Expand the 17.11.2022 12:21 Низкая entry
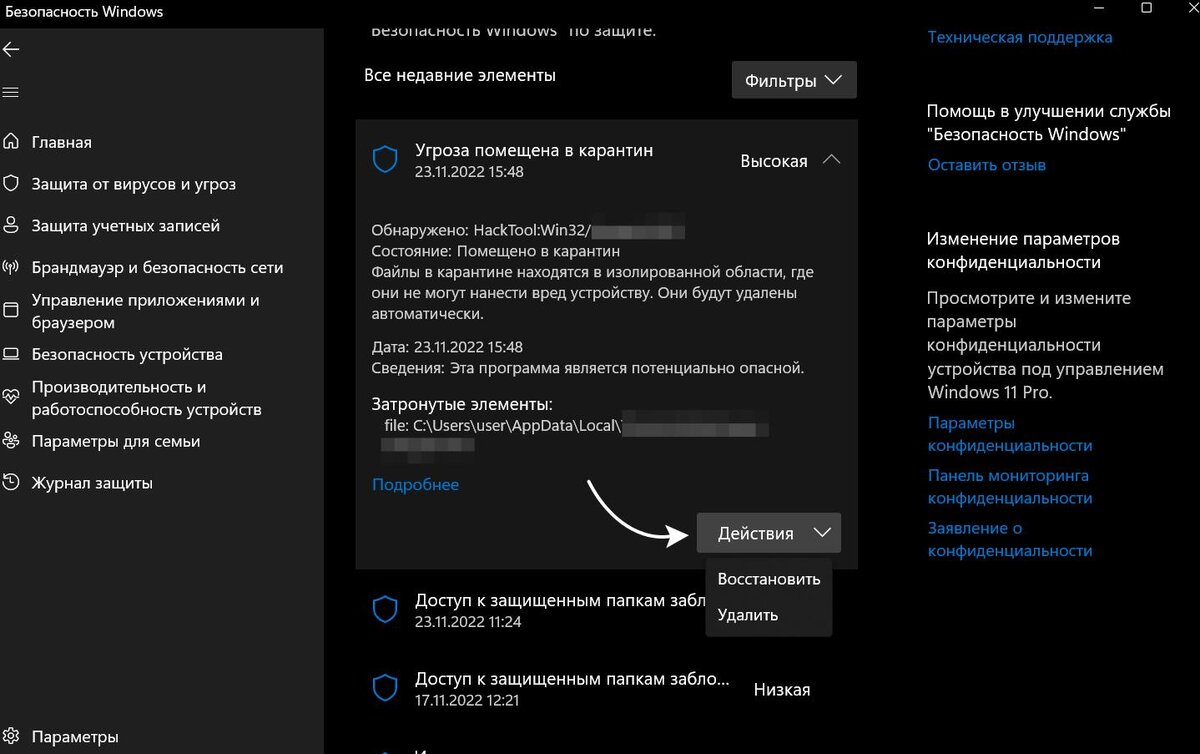 tap(606, 689)
